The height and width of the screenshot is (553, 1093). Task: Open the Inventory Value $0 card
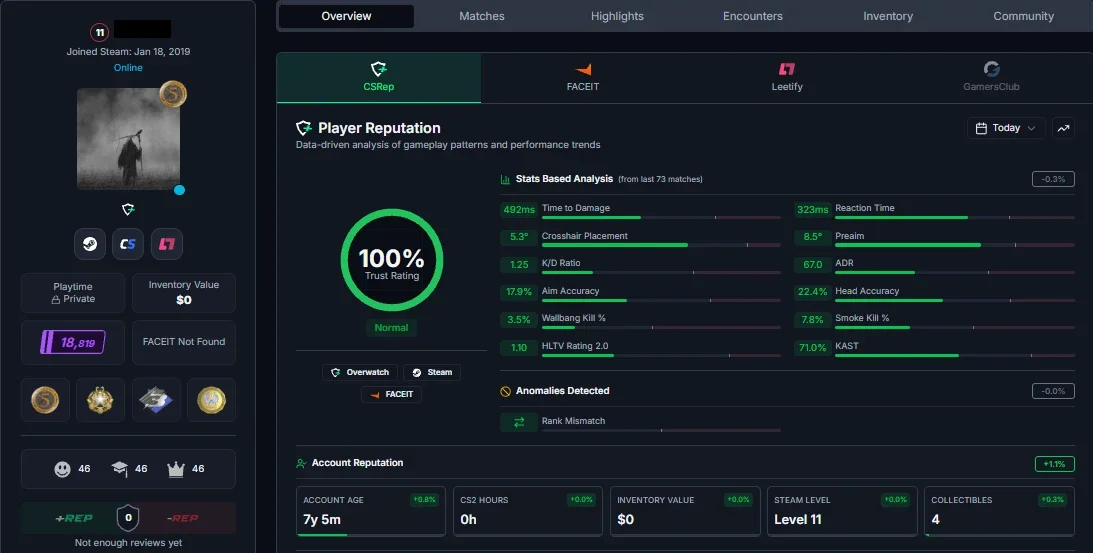pyautogui.click(x=685, y=512)
